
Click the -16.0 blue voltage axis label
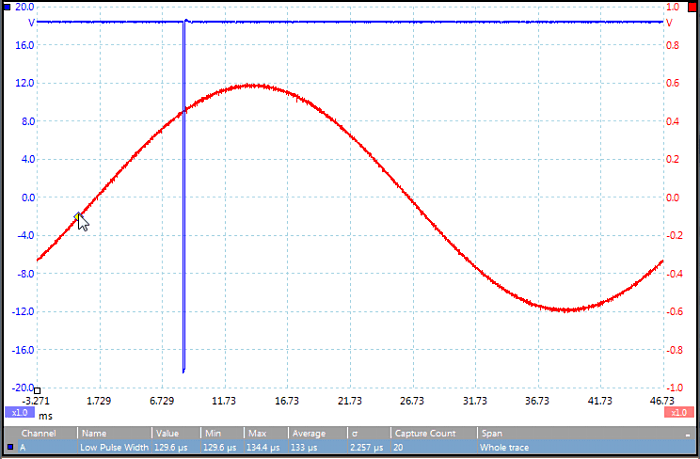[x=23, y=350]
